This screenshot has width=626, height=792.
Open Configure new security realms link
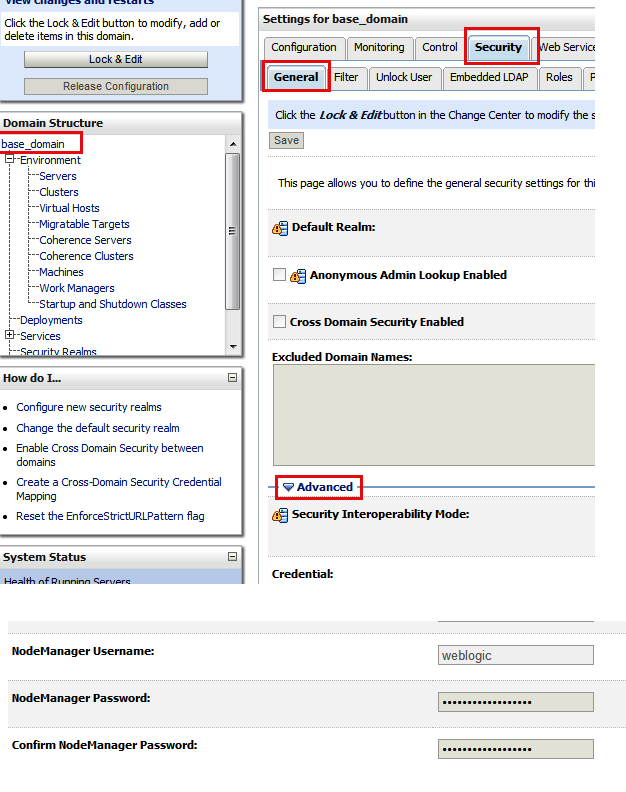click(x=89, y=407)
